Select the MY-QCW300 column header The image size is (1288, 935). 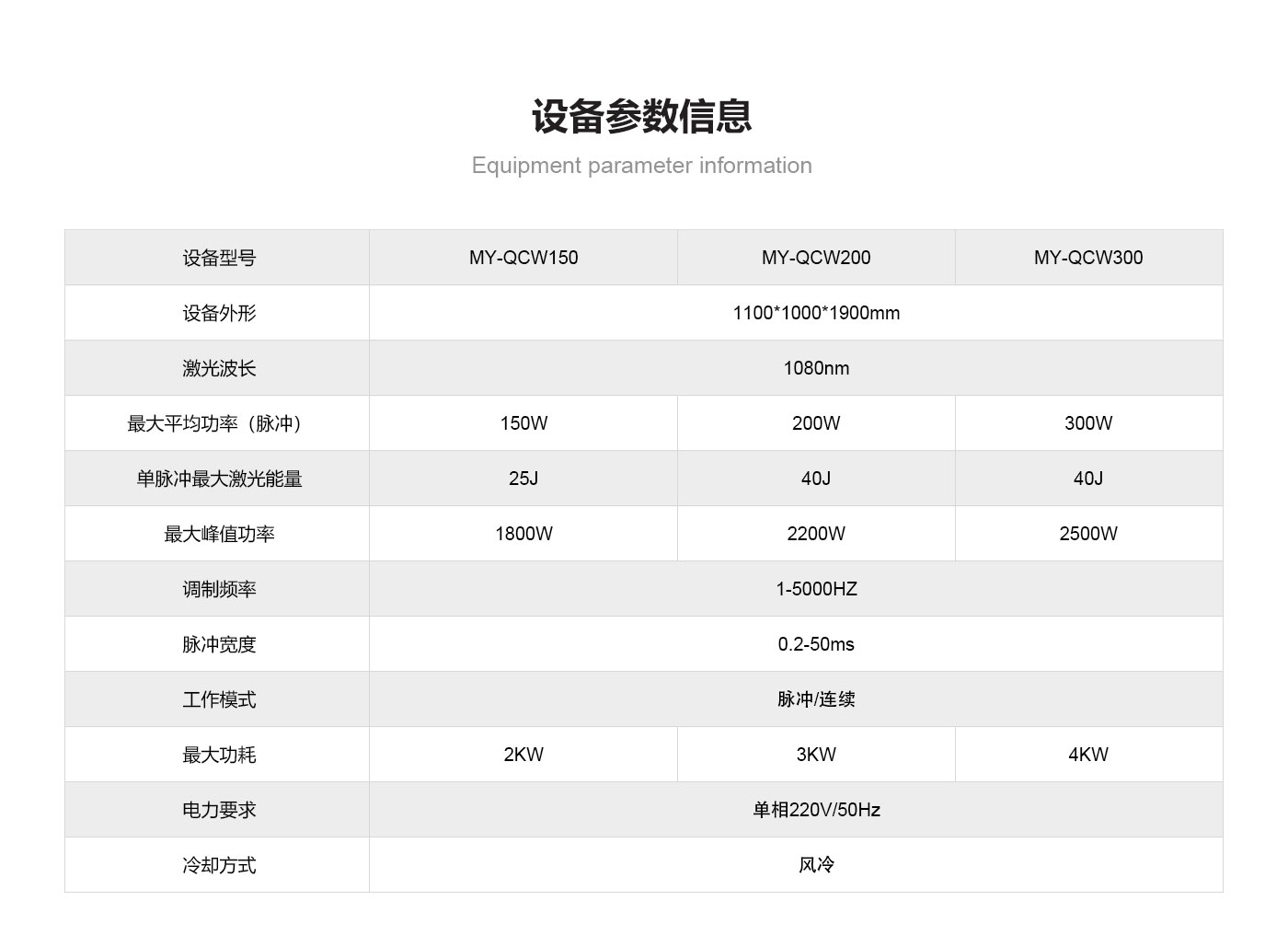pyautogui.click(x=1087, y=258)
